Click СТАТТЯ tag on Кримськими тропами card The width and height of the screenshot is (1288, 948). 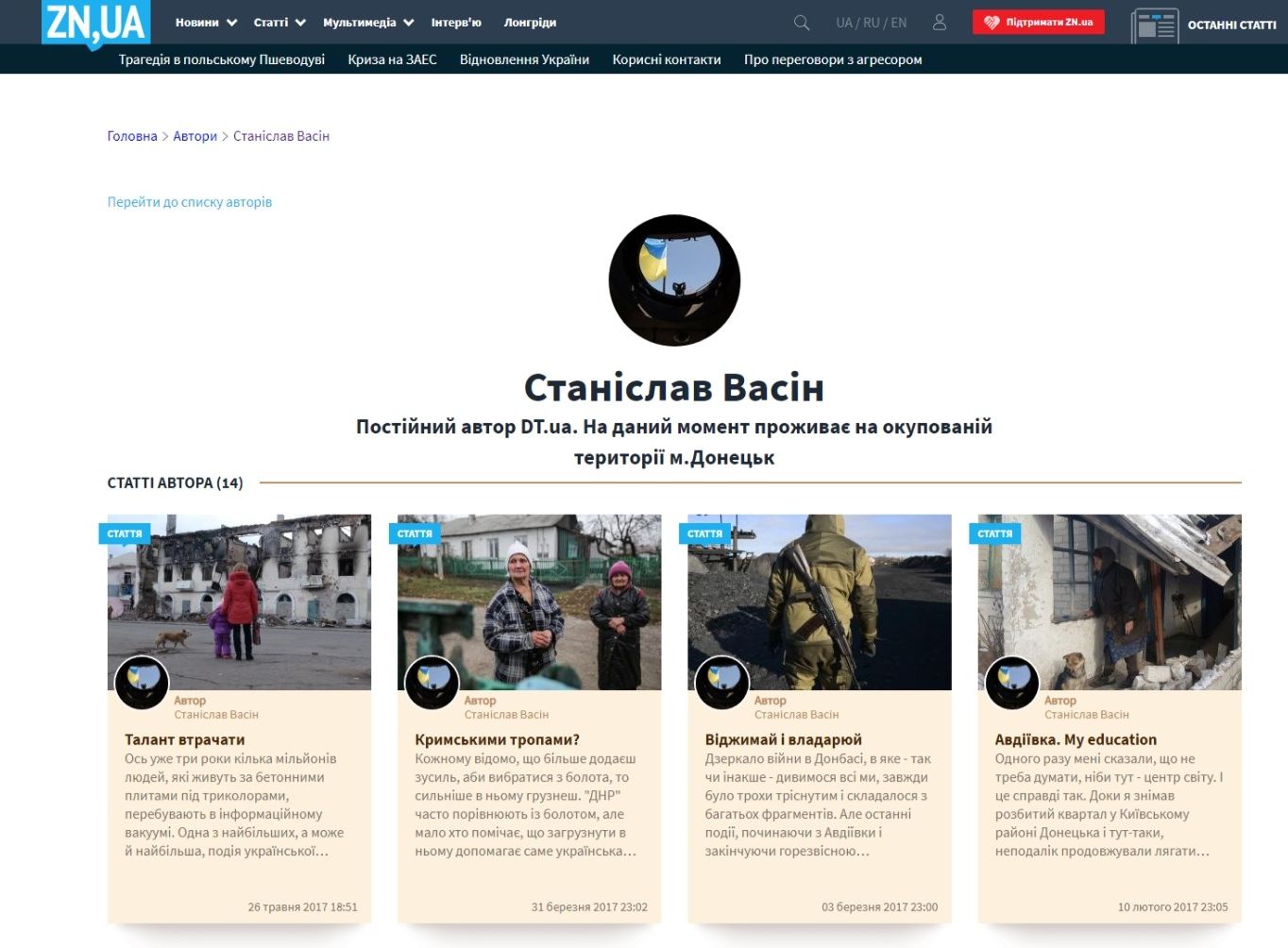point(415,533)
